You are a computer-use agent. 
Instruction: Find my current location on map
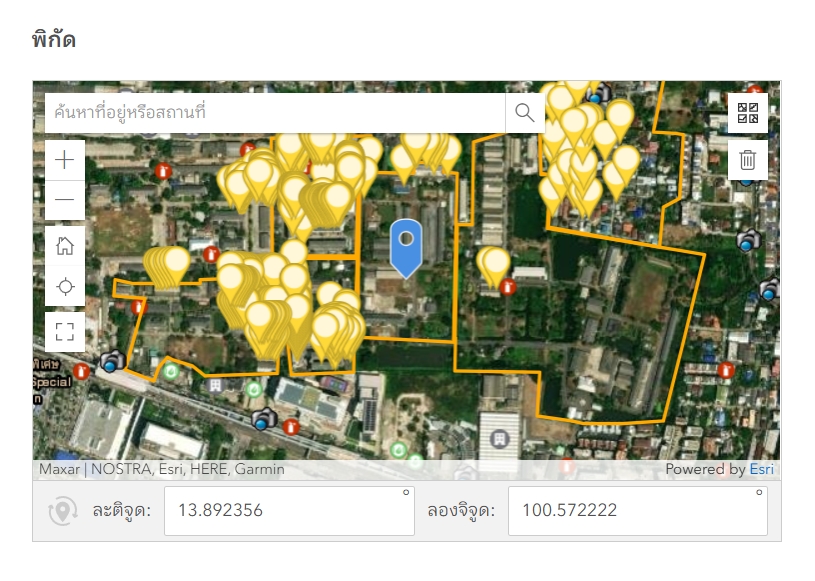(x=65, y=288)
